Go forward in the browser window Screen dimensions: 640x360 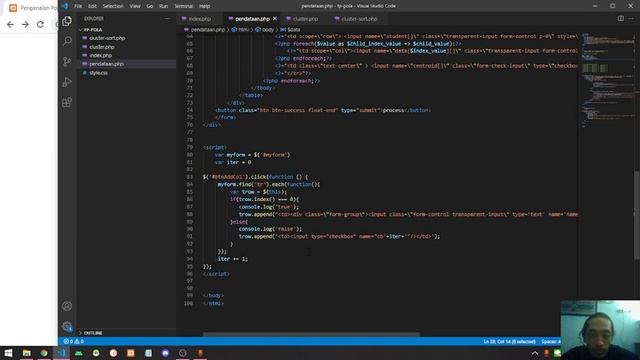point(25,24)
